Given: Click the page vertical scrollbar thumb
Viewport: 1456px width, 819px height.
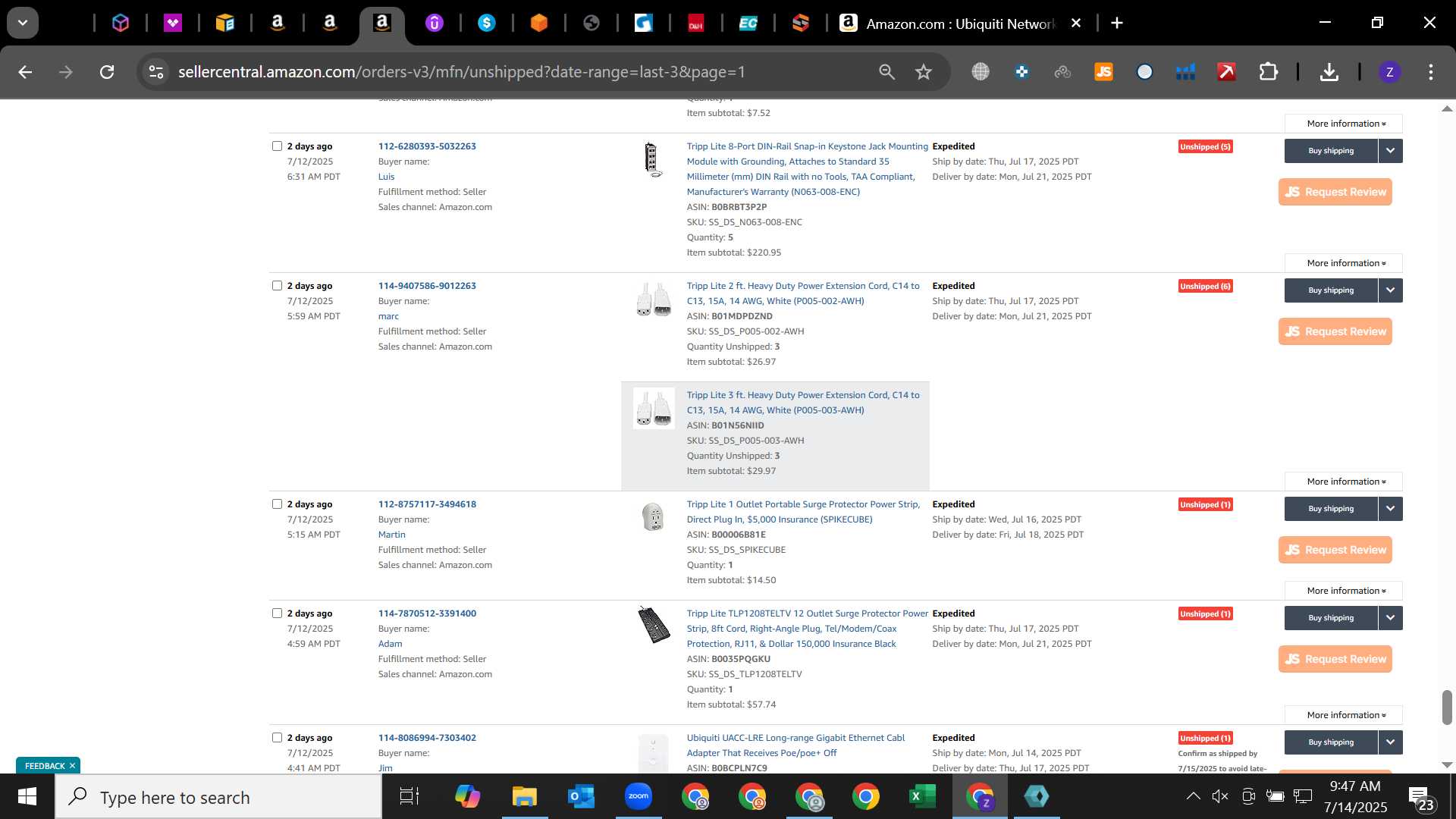Looking at the screenshot, I should 1447,707.
